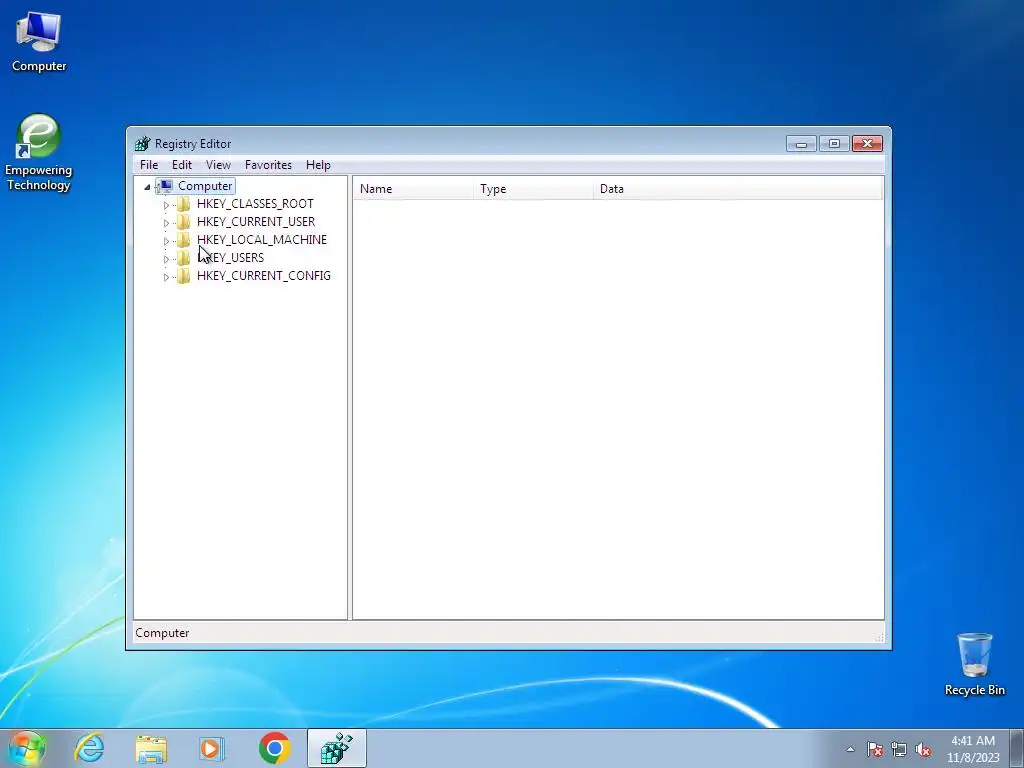Select HKEY_CURRENT_CONFIG label
Image resolution: width=1024 pixels, height=768 pixels.
pyautogui.click(x=263, y=276)
